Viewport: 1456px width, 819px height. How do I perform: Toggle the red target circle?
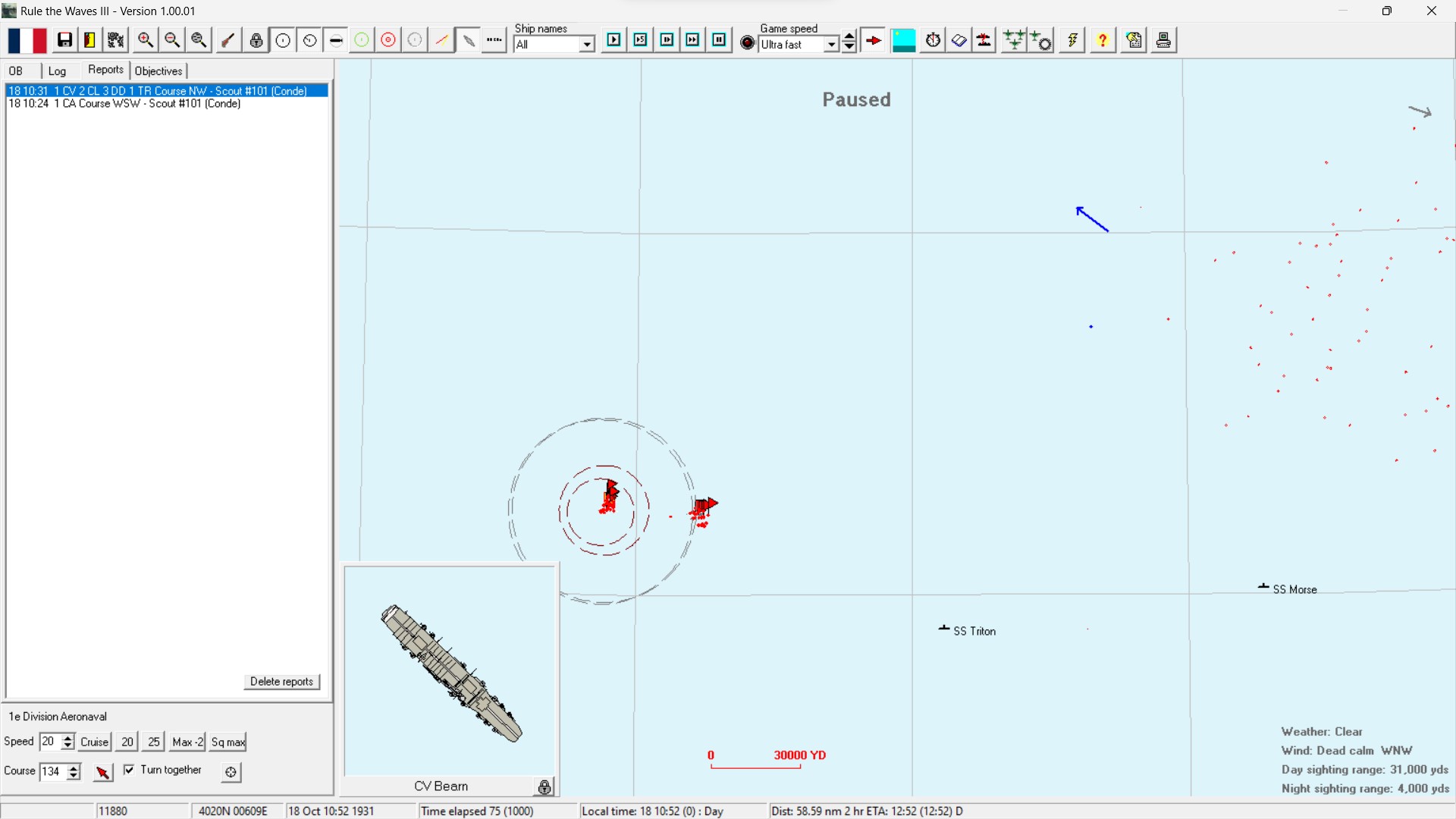click(x=388, y=40)
